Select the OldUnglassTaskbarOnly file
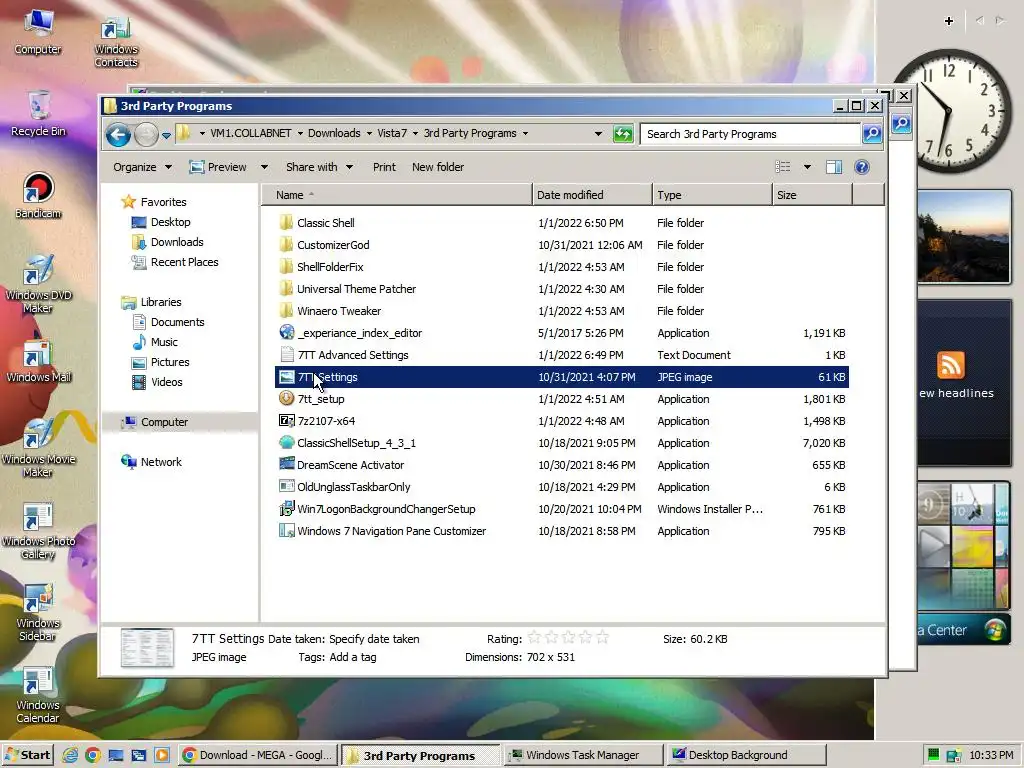The height and width of the screenshot is (768, 1024). pyautogui.click(x=562, y=487)
